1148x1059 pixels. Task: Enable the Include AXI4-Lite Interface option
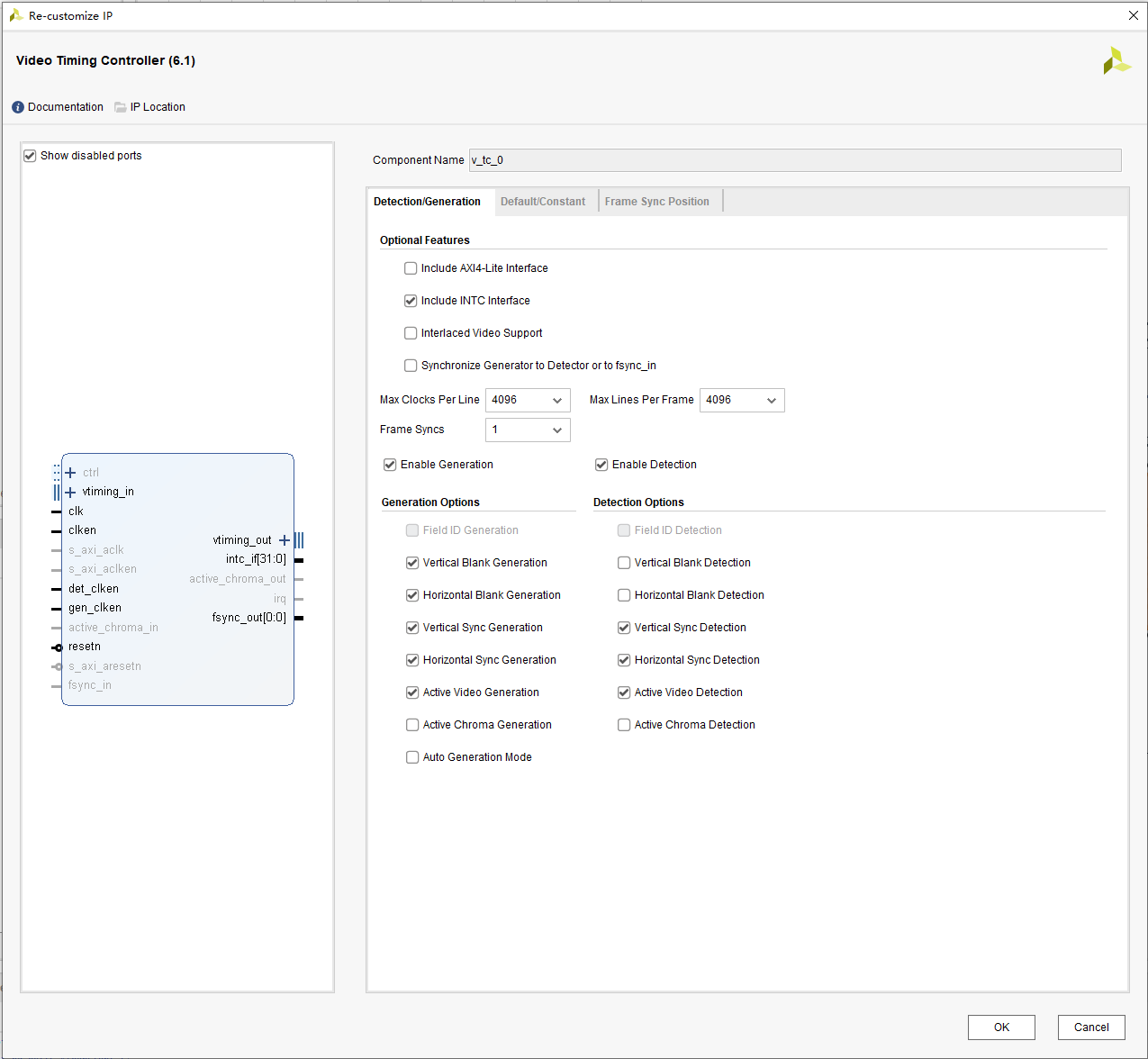pyautogui.click(x=411, y=267)
